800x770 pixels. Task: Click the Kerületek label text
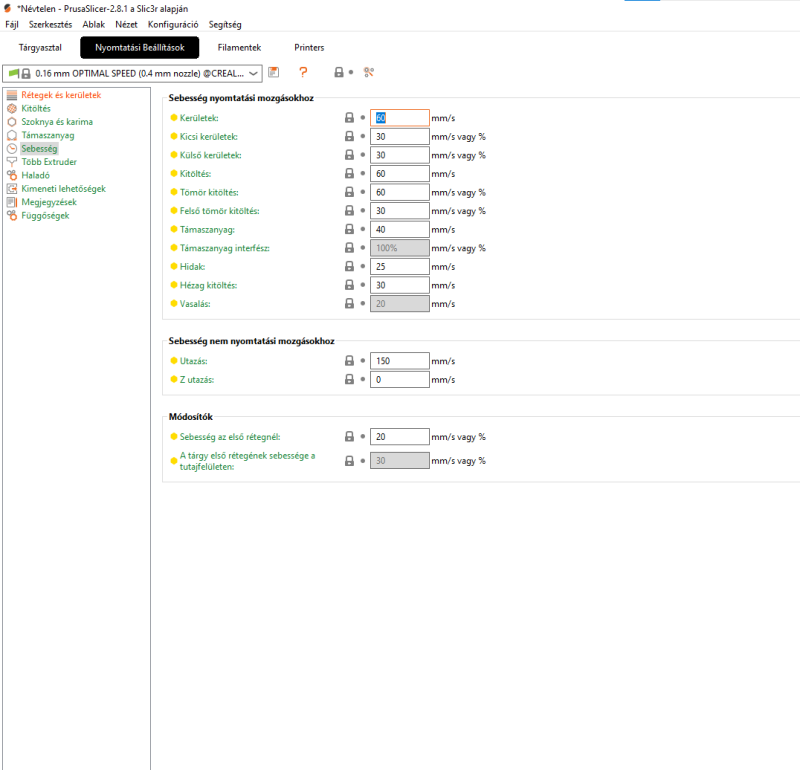pyautogui.click(x=199, y=118)
